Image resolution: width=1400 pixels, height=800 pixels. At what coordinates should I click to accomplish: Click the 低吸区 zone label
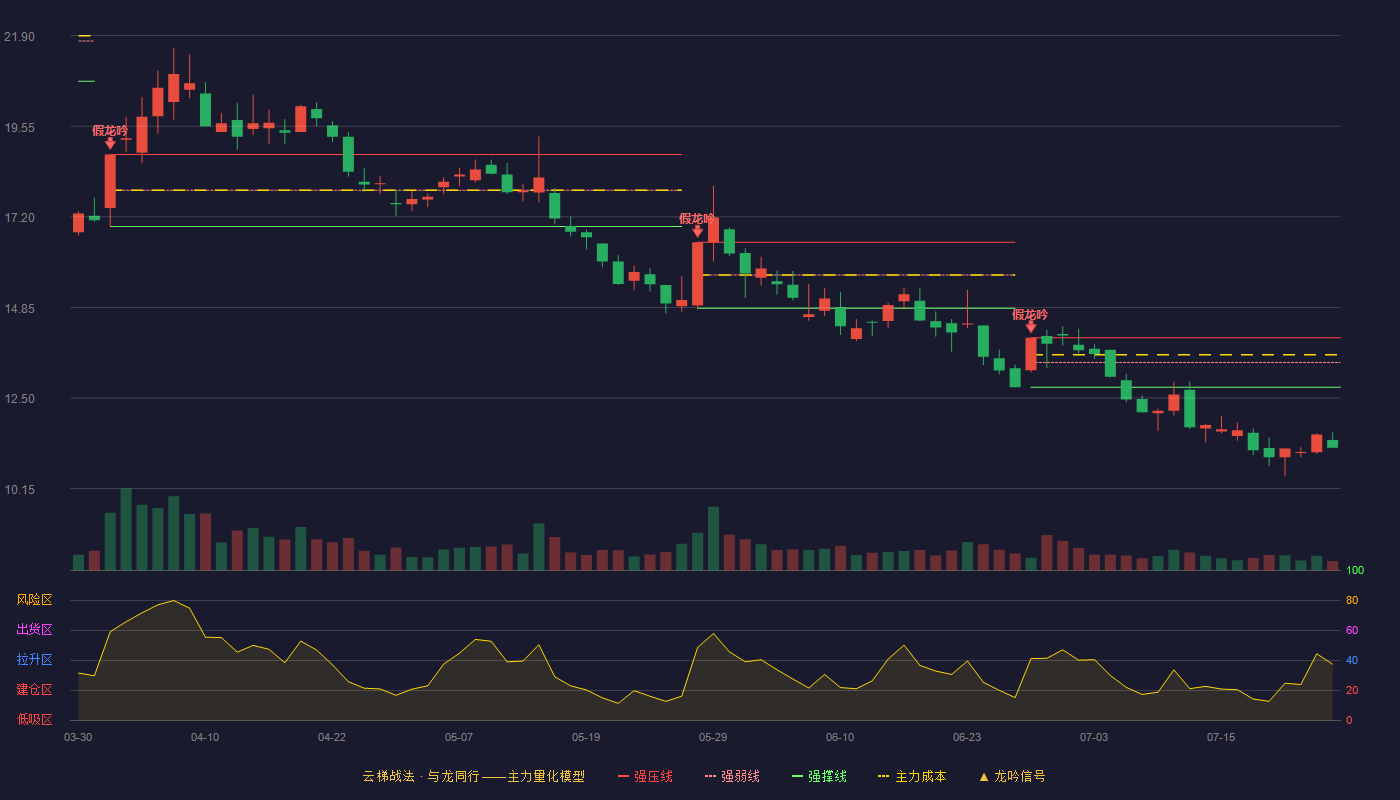coord(35,719)
